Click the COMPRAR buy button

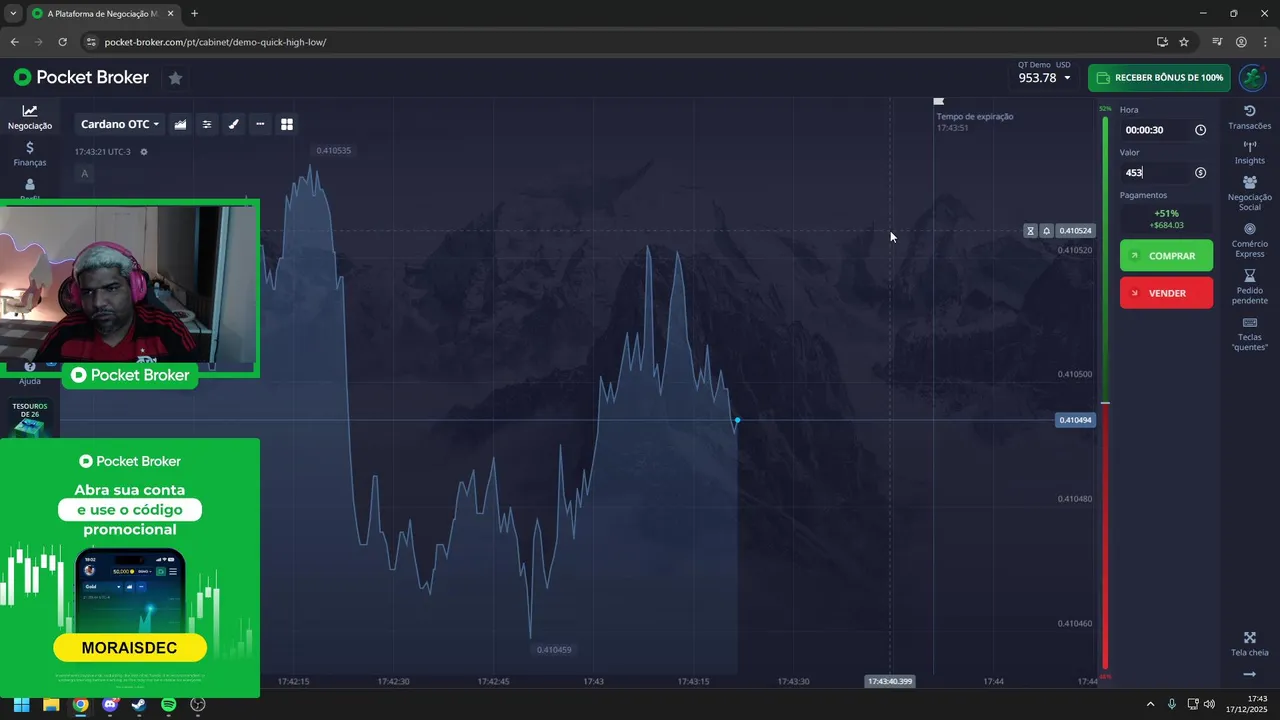click(1166, 256)
